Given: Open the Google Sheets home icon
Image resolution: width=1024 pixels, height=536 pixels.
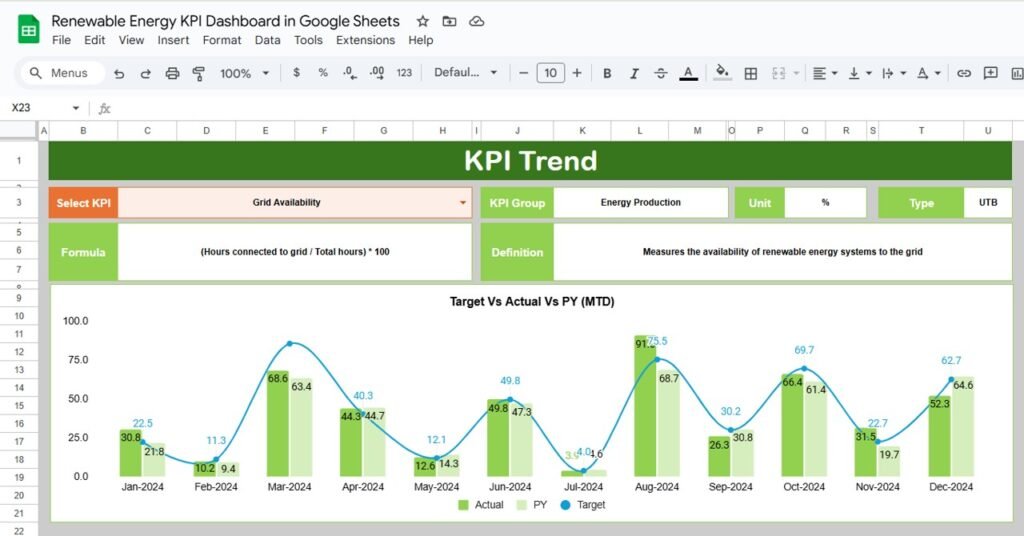Looking at the screenshot, I should point(28,29).
